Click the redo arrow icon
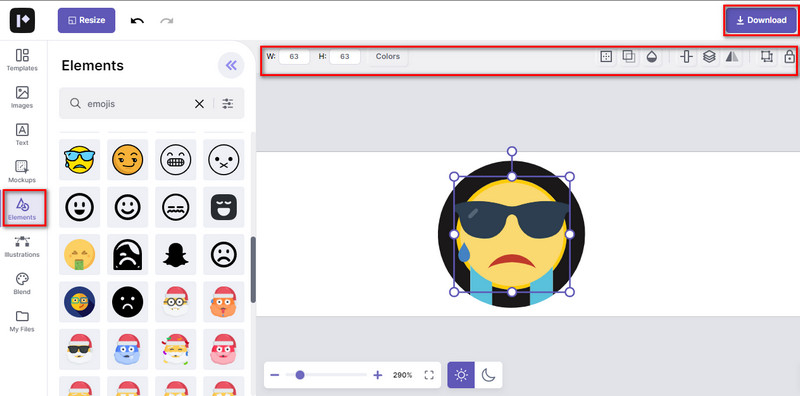 pyautogui.click(x=166, y=20)
